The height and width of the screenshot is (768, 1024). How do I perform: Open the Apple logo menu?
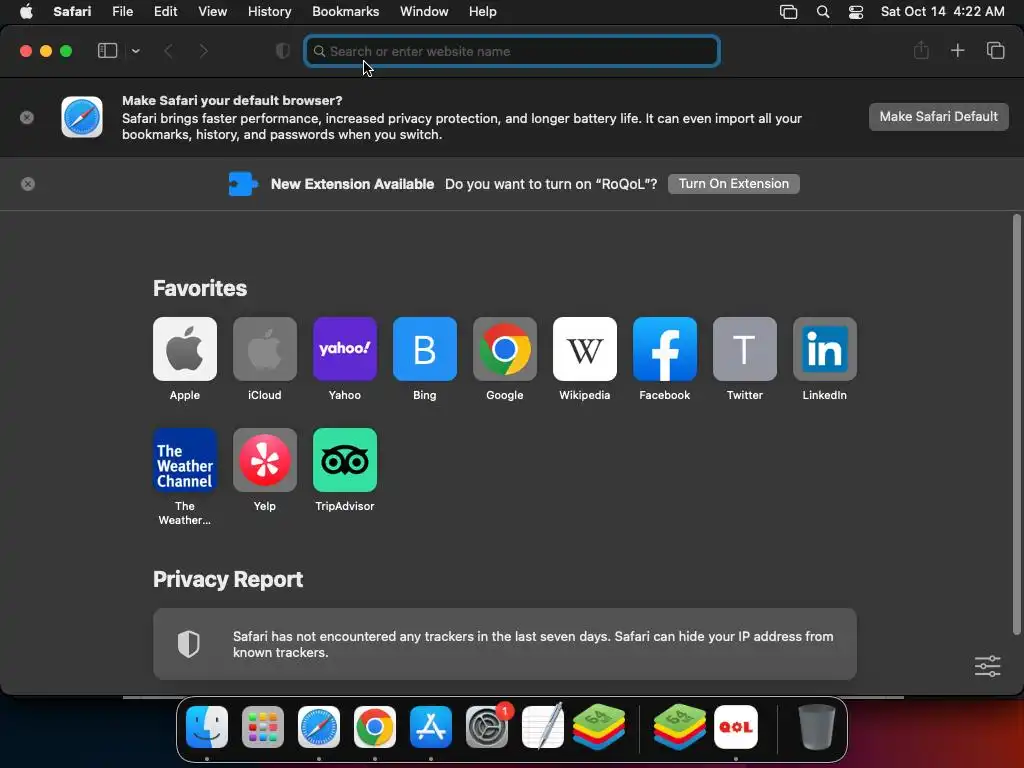(x=26, y=11)
